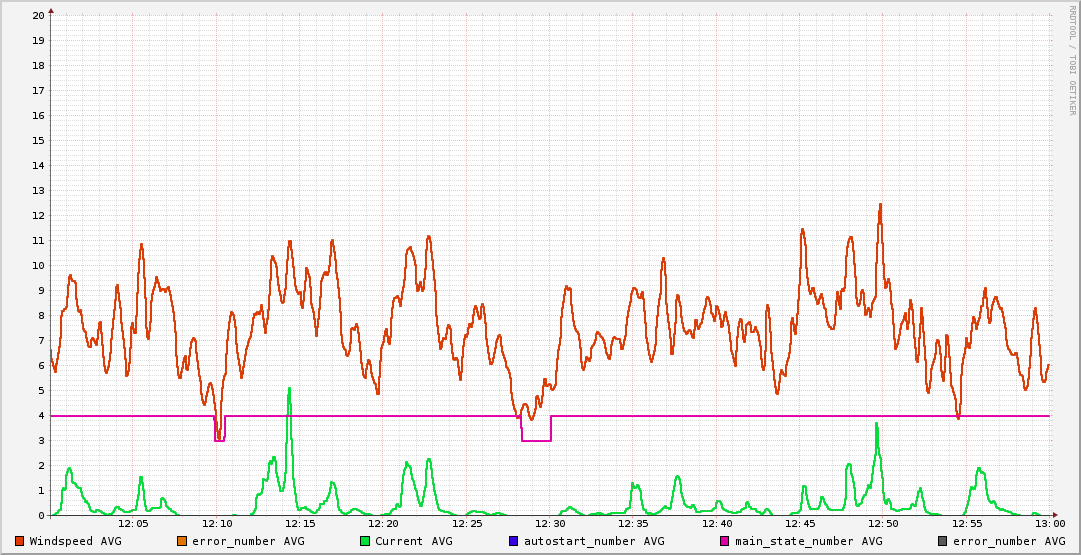Click the y-axis value 17
Viewport: 1081px width, 555px height.
(x=39, y=90)
